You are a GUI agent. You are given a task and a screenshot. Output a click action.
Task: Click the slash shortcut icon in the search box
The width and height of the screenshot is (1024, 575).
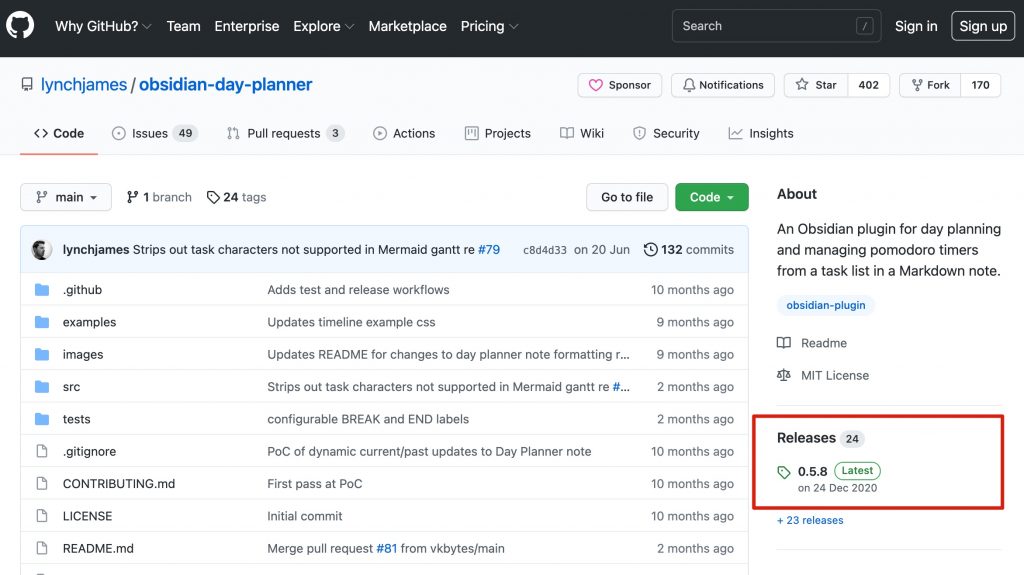click(865, 26)
